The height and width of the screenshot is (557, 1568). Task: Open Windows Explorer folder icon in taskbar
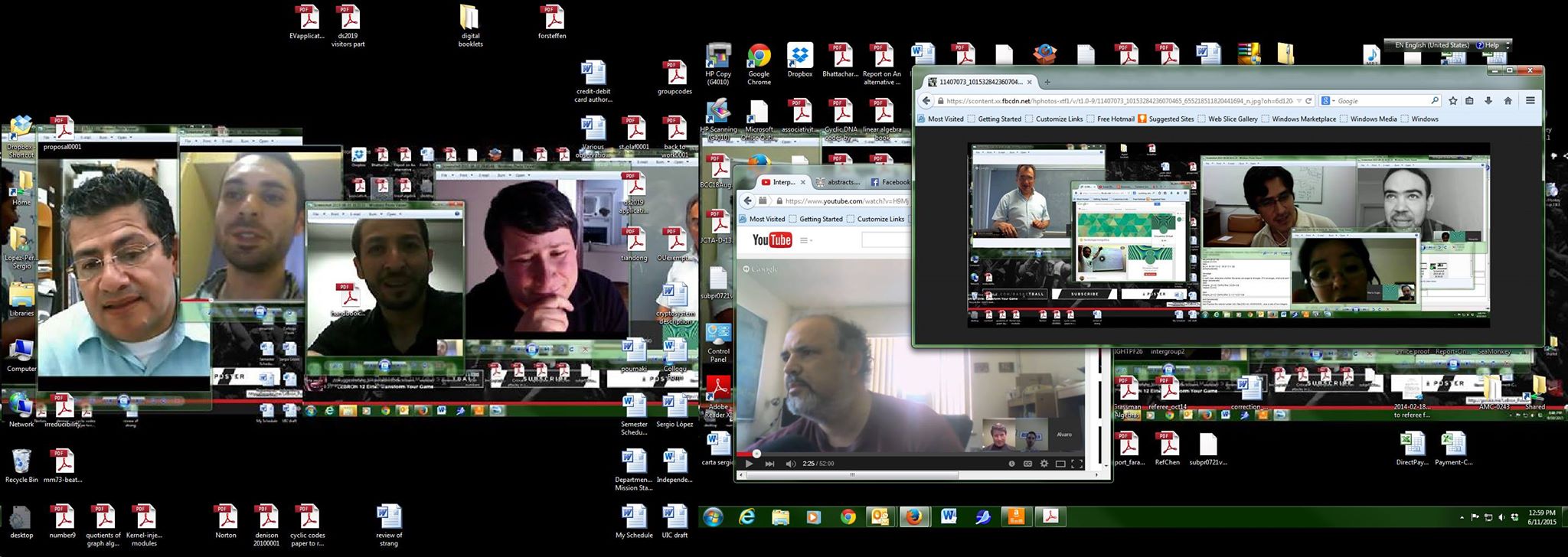[x=780, y=517]
